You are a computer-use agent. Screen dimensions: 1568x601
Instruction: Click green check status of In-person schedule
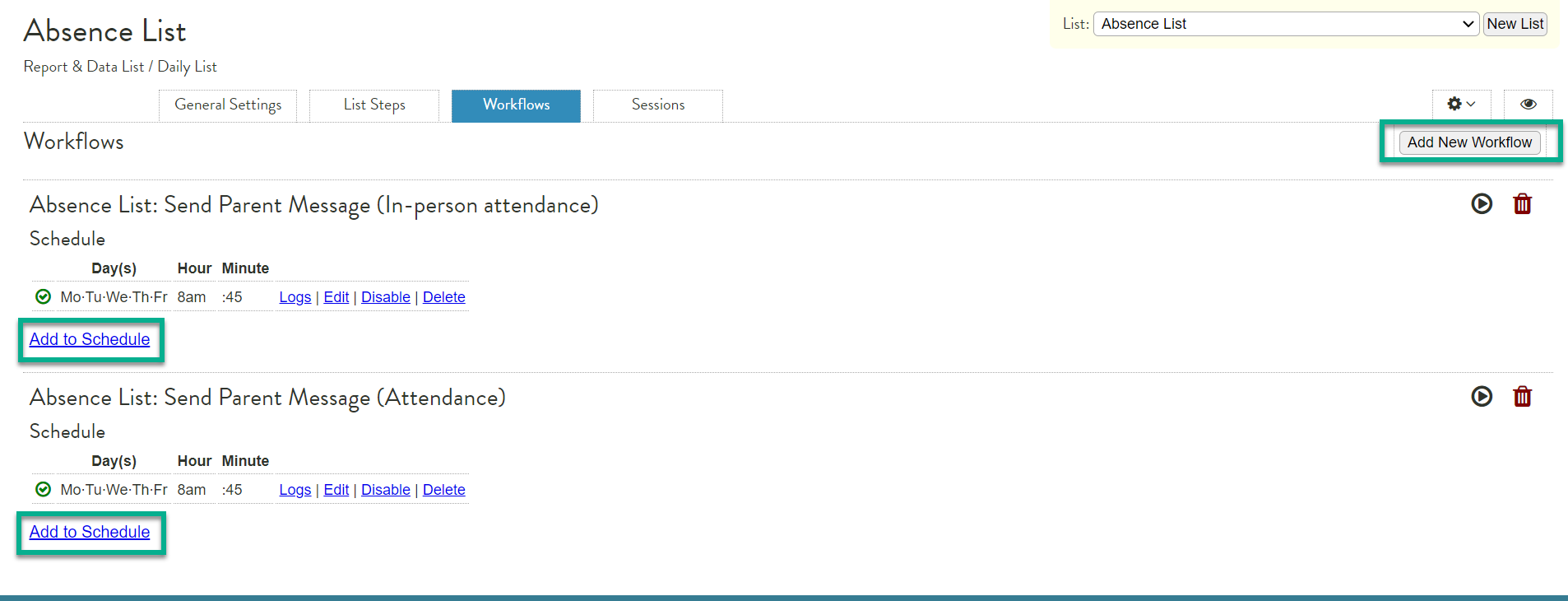(44, 296)
